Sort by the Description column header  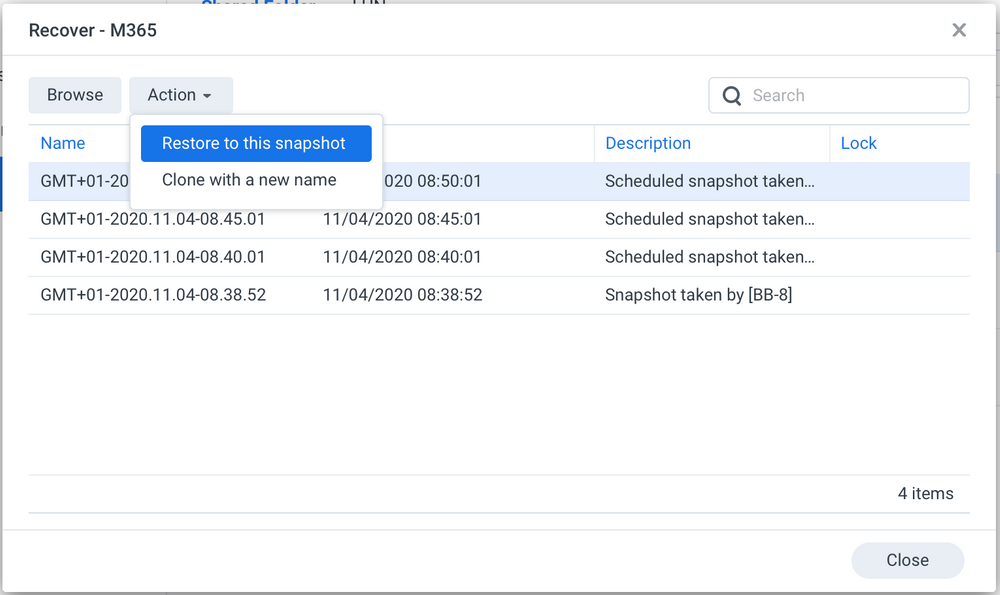coord(648,143)
